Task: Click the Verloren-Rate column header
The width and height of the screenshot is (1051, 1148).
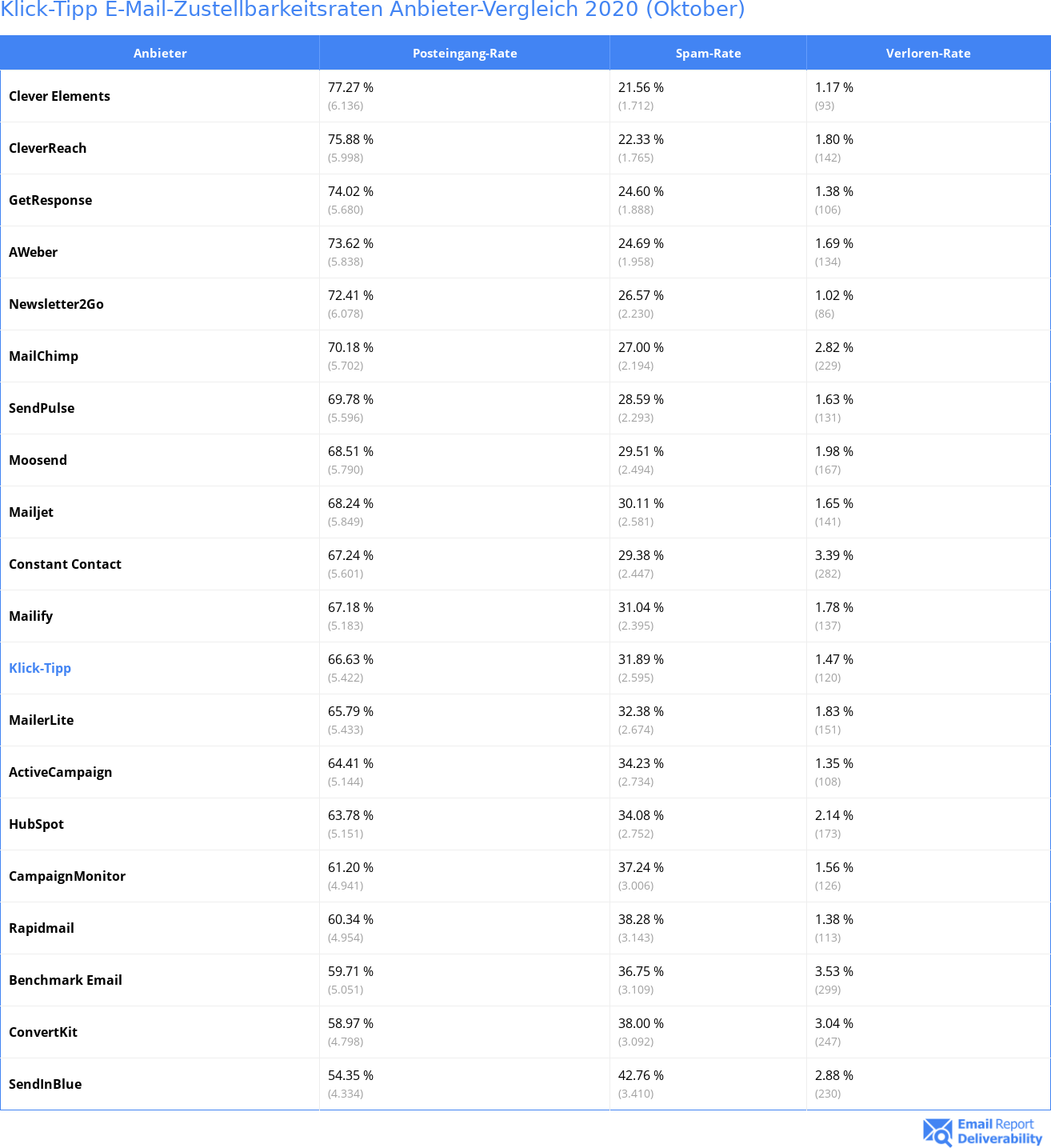Action: (929, 53)
